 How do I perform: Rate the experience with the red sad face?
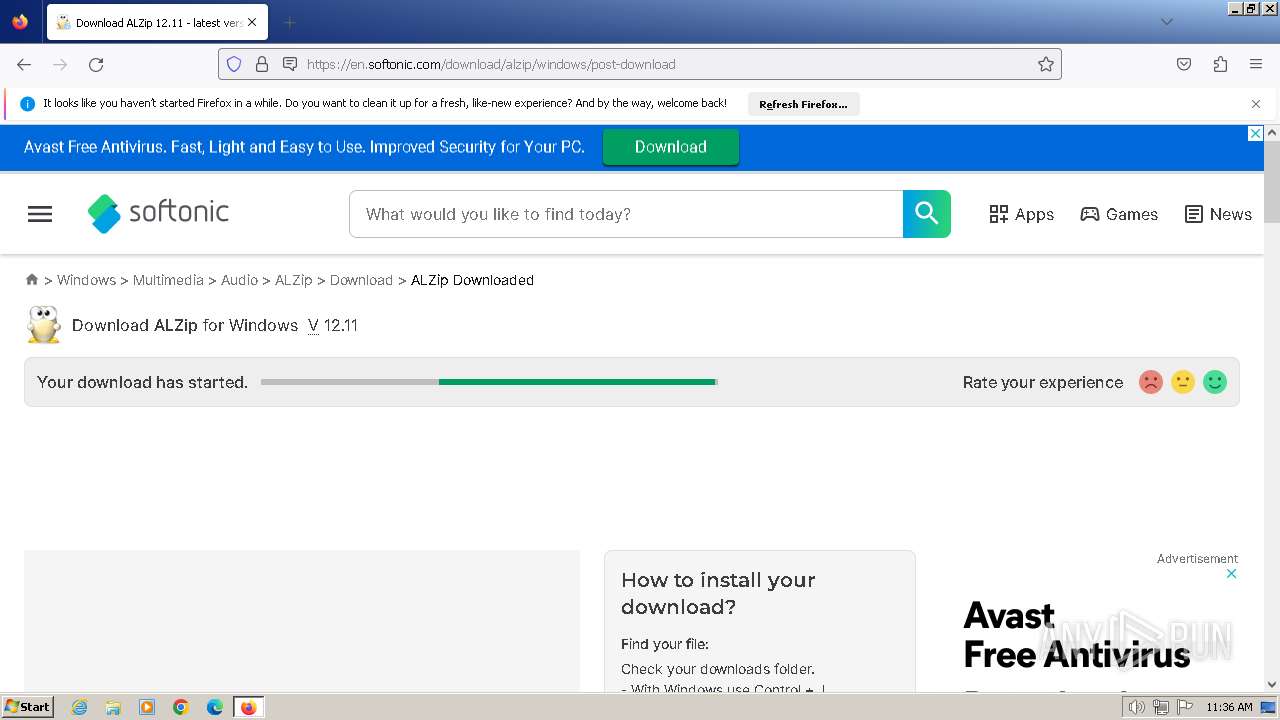click(1151, 382)
